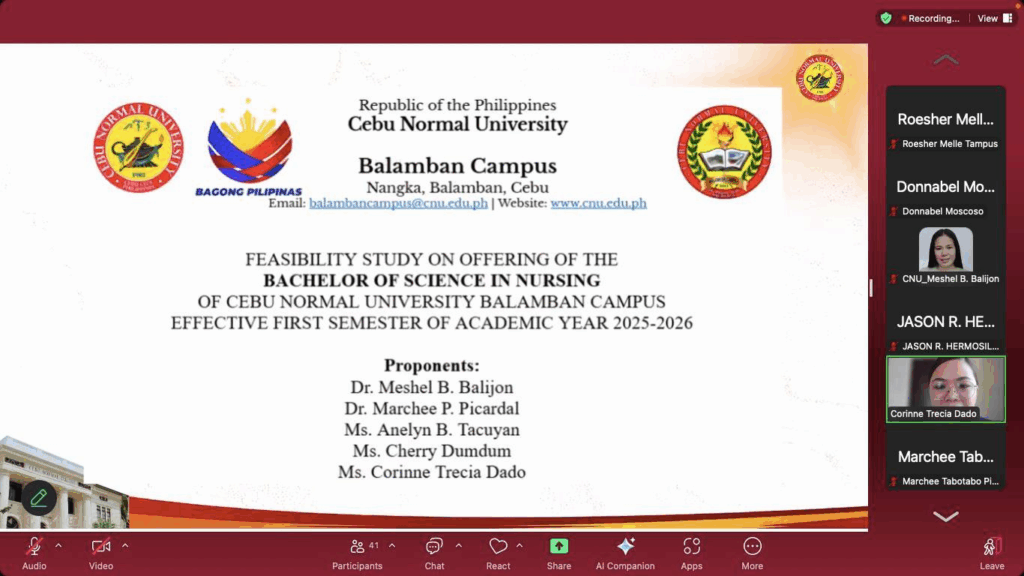The width and height of the screenshot is (1024, 576).
Task: Open balambancampus@cnu.edu.ph email link
Action: point(398,203)
